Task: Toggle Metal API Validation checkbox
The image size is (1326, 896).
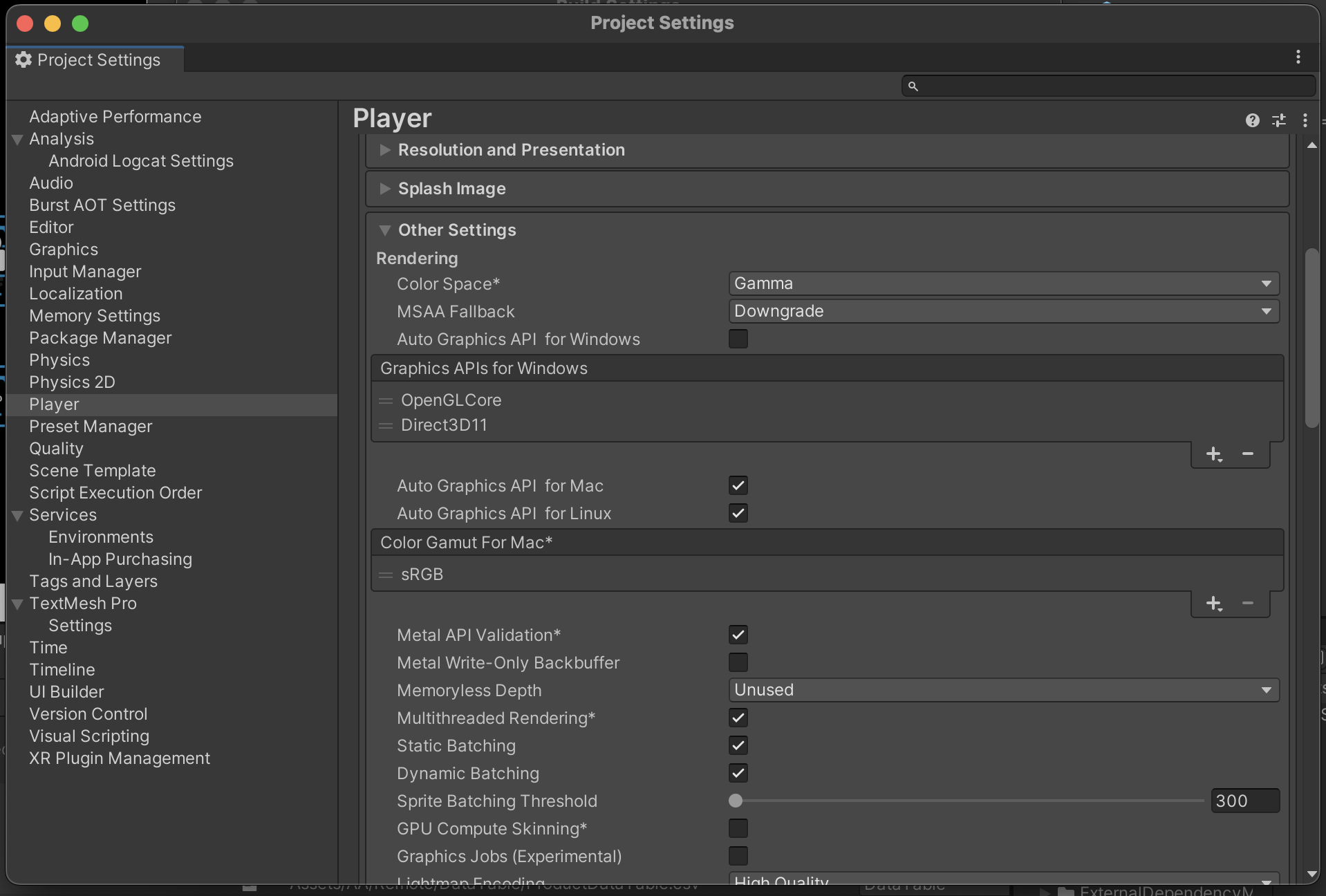Action: click(738, 635)
